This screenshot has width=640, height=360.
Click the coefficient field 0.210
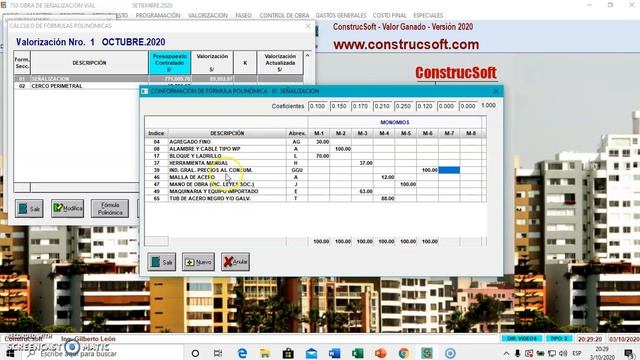[382, 106]
